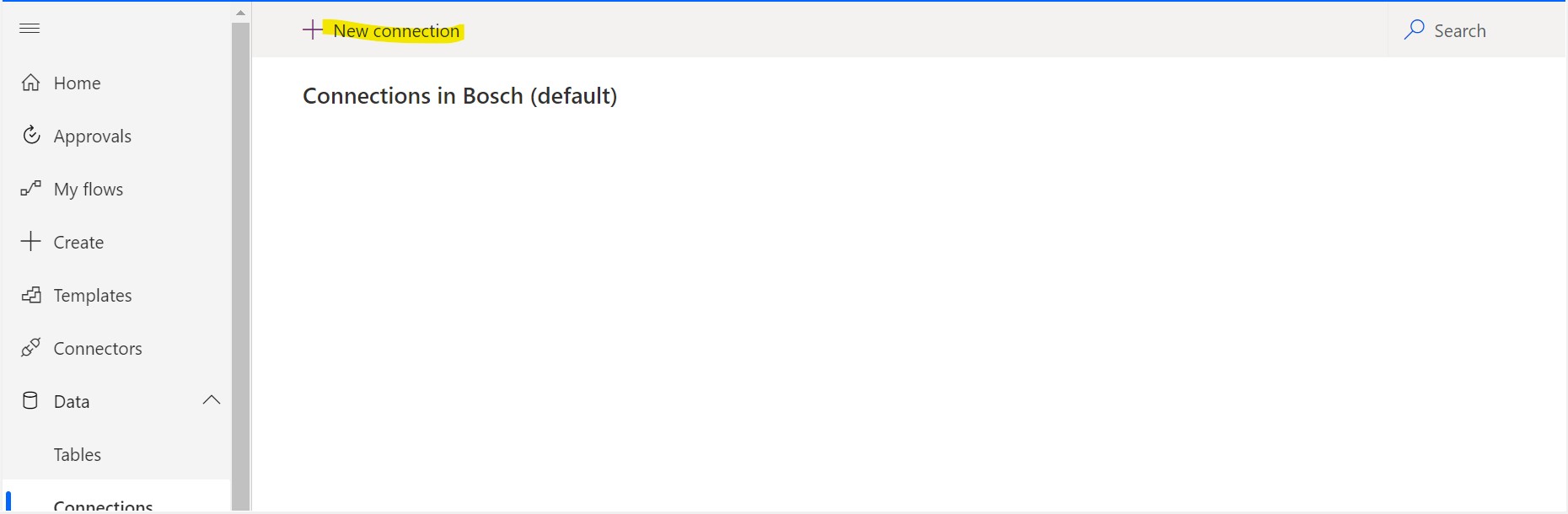Click the Connectors plug icon
1568x514 pixels.
coord(31,348)
